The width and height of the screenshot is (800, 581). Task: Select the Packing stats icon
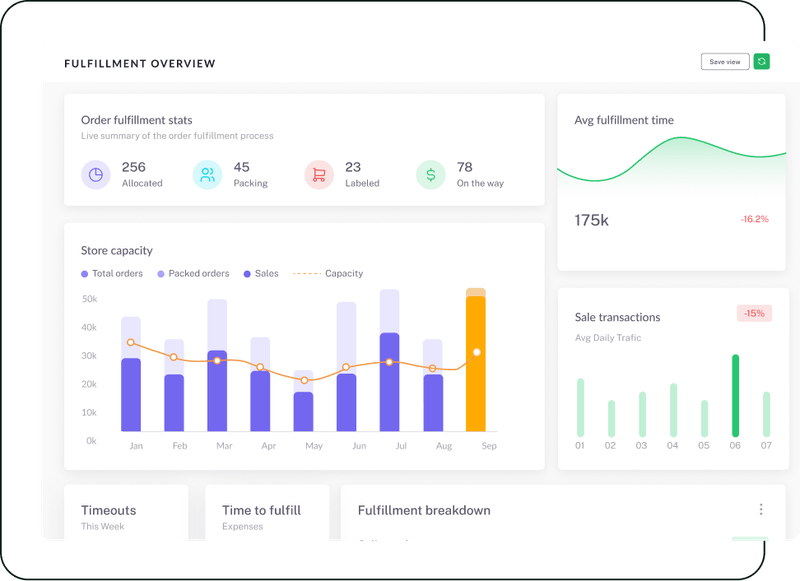pyautogui.click(x=208, y=174)
